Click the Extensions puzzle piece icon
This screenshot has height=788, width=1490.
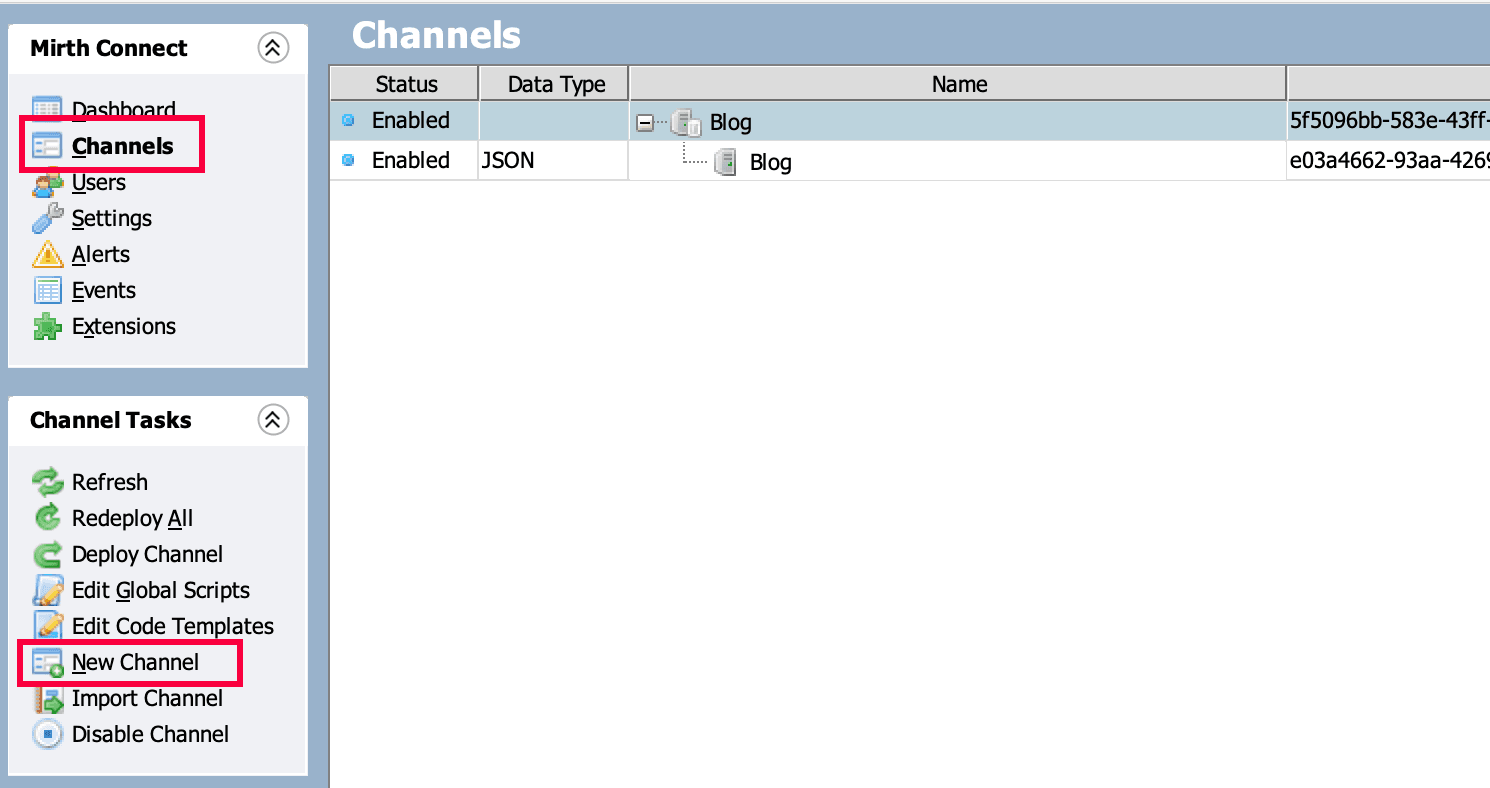coord(47,326)
